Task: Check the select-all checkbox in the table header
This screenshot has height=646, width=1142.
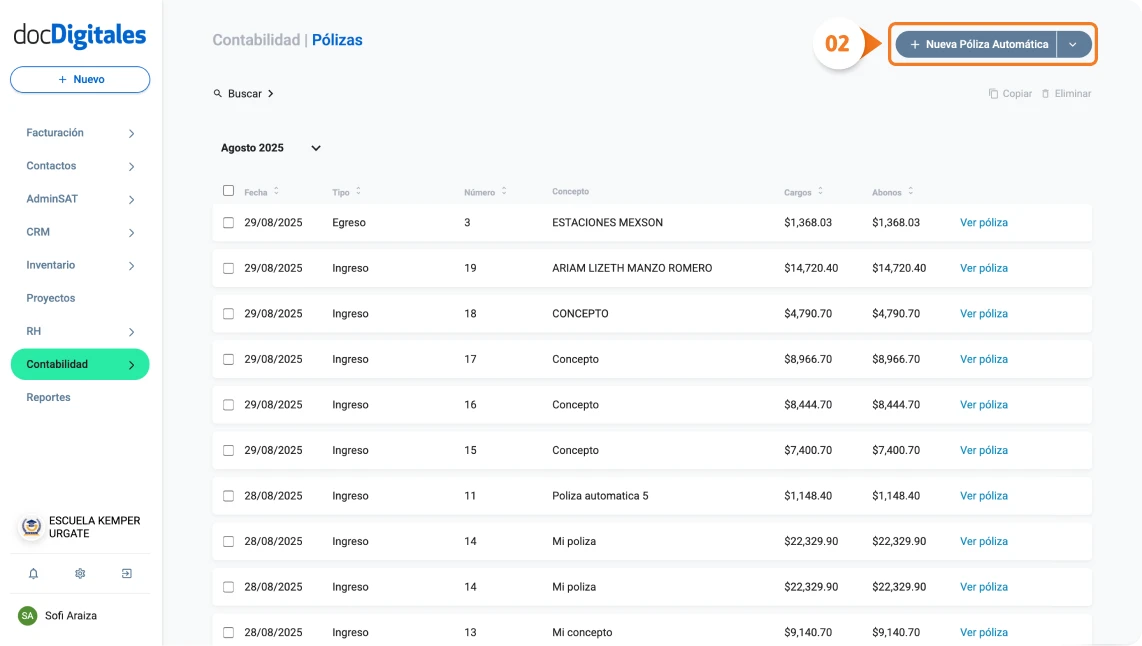Action: tap(227, 191)
